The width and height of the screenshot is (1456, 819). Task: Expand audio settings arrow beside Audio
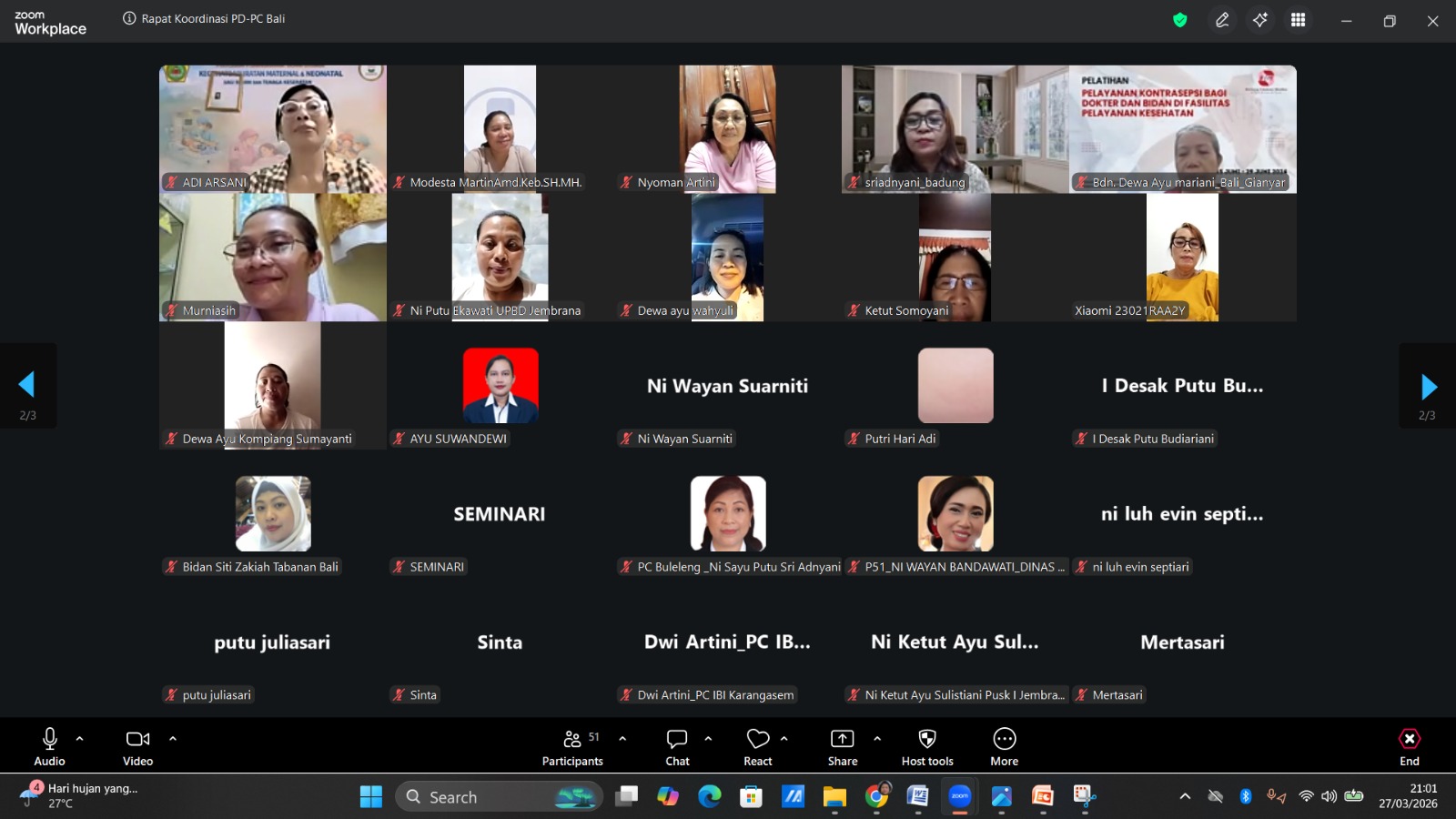click(x=80, y=738)
